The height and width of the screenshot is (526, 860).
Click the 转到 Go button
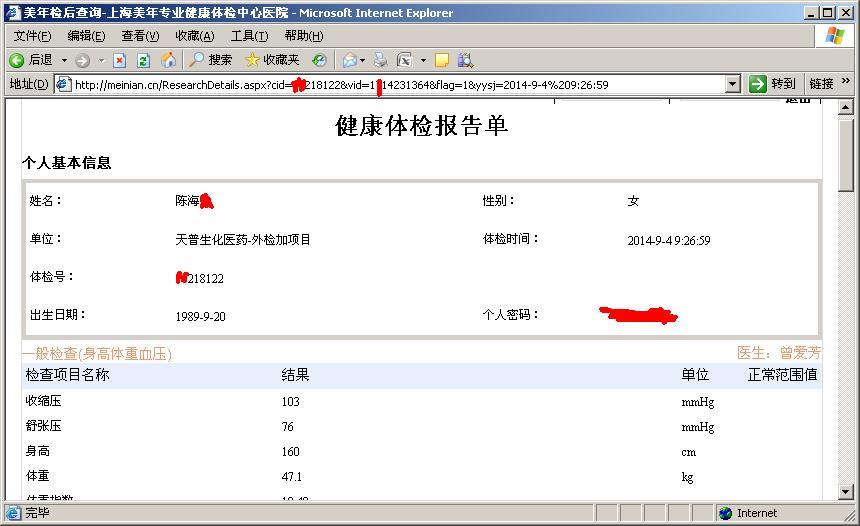(x=772, y=84)
